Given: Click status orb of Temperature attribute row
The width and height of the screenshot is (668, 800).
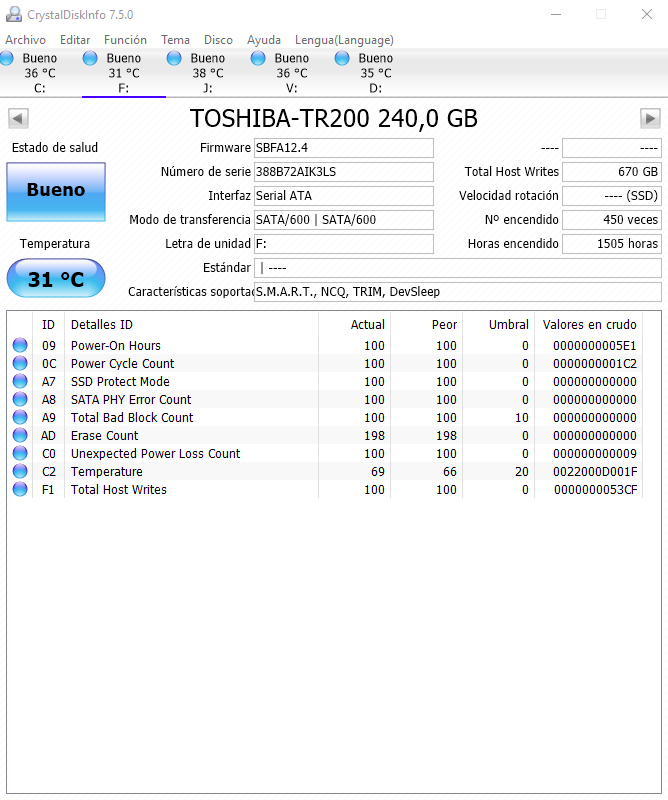Looking at the screenshot, I should [x=20, y=471].
